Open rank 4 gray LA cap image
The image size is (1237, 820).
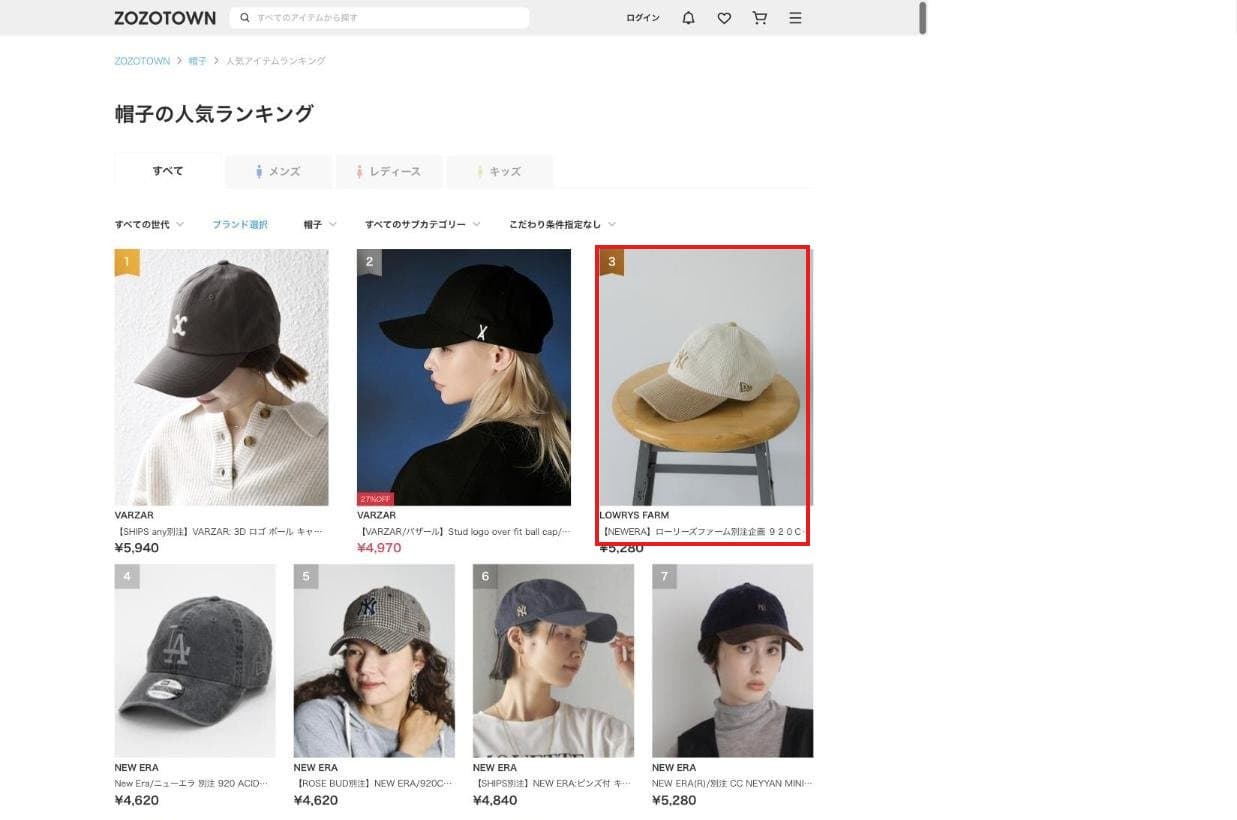(195, 661)
